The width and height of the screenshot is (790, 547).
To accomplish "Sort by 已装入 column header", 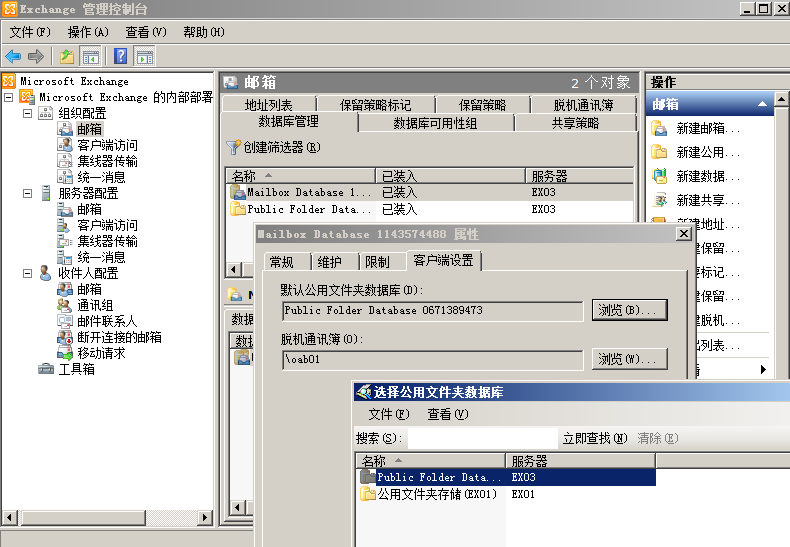I will tap(450, 176).
